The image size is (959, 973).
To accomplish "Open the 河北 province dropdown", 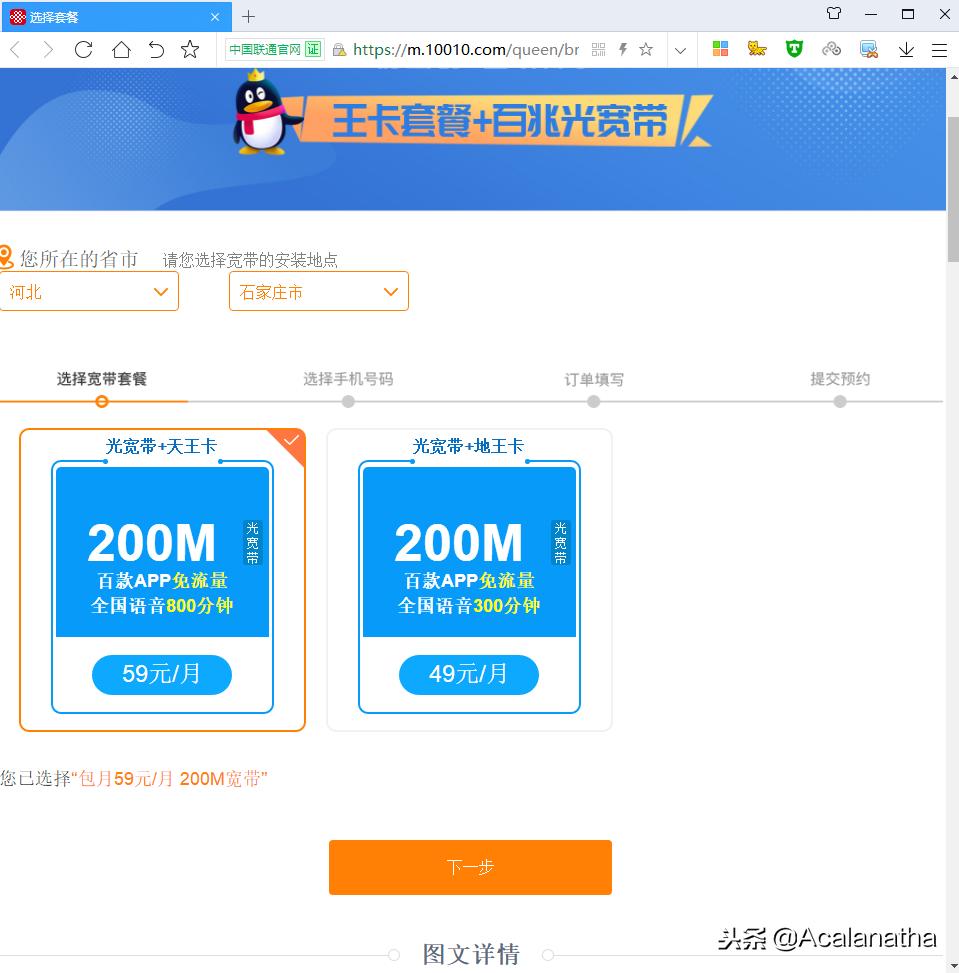I will (x=89, y=291).
